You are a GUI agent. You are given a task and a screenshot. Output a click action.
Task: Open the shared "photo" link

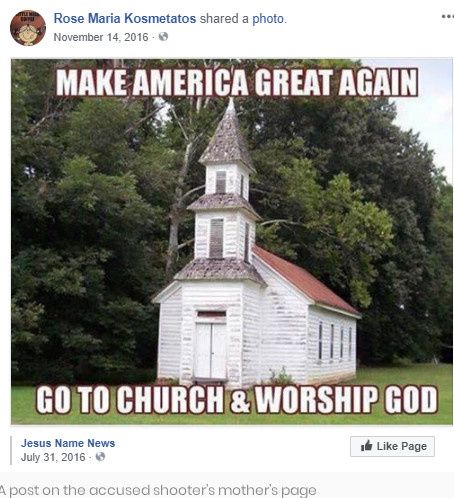[x=268, y=19]
